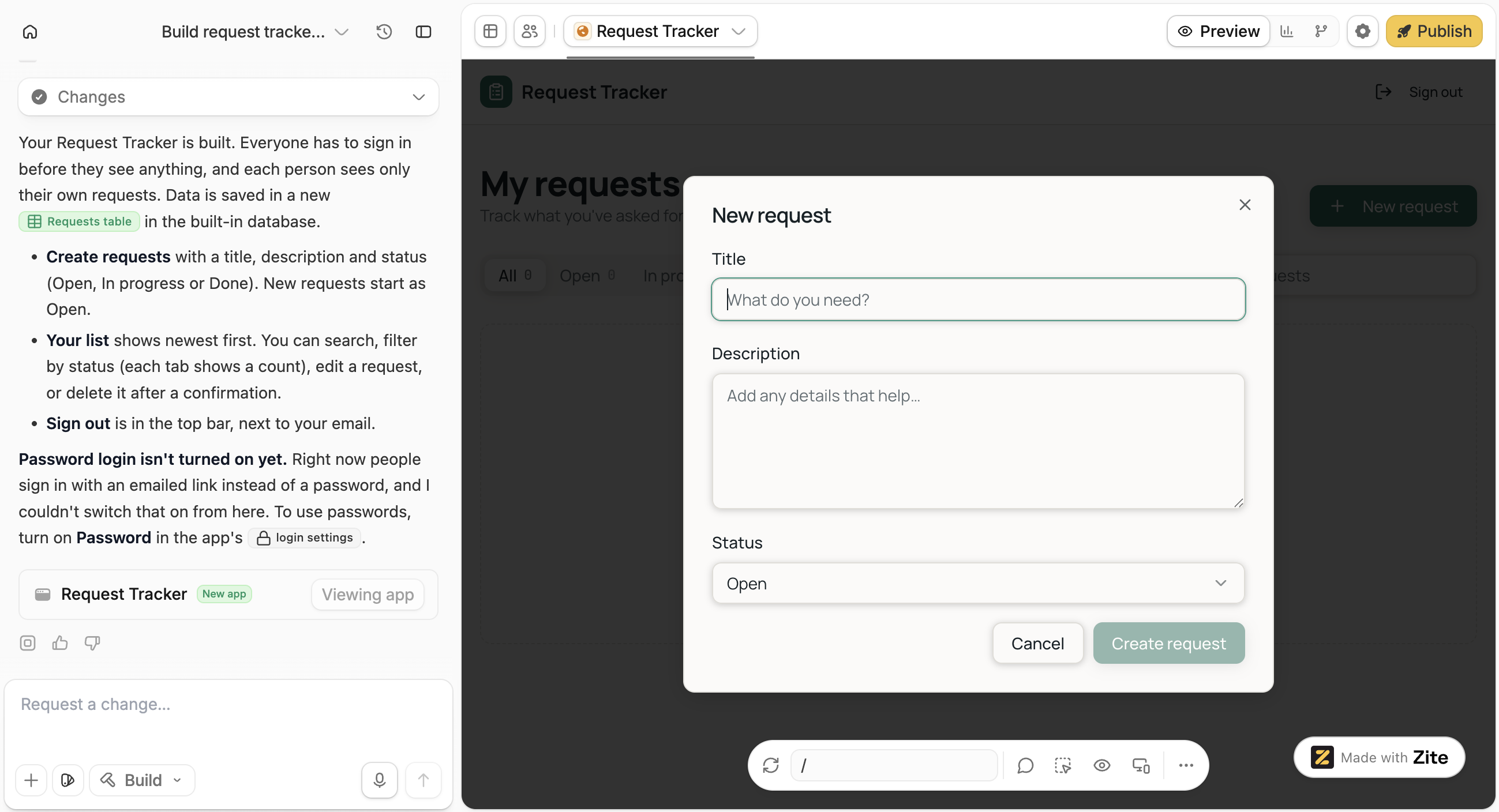Click the Title input field
This screenshot has height=812, width=1499.
977,299
